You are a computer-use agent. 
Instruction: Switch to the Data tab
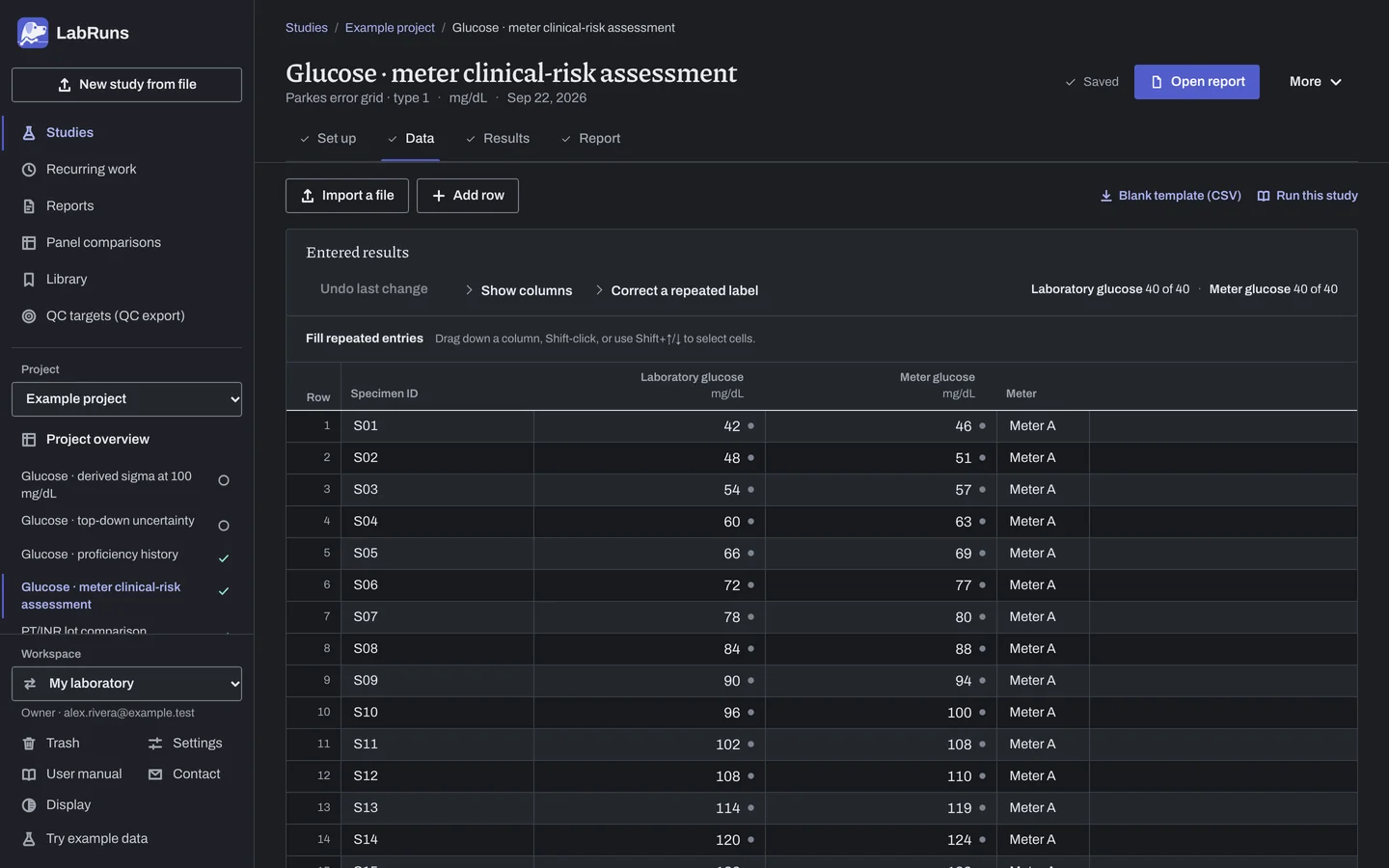[411, 139]
